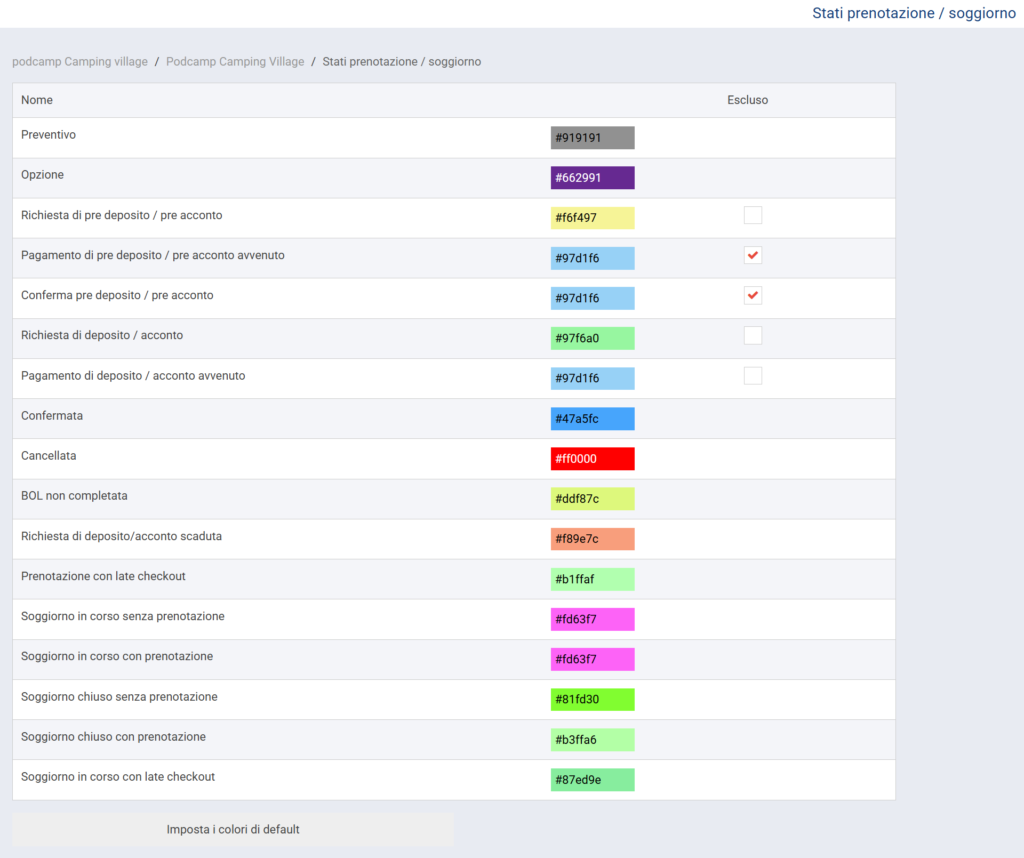
Task: Check Escluso for Richiesta di pre deposito
Action: pos(753,215)
